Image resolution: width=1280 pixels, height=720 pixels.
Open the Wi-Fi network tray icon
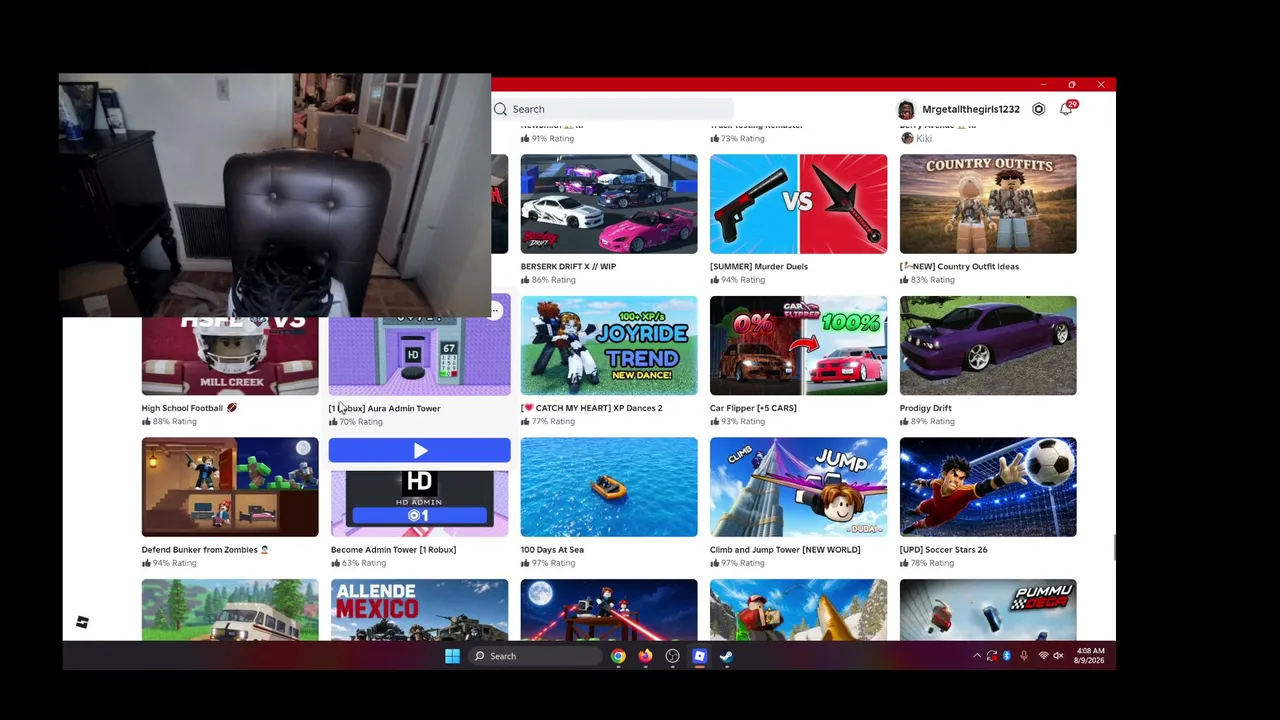[1042, 656]
